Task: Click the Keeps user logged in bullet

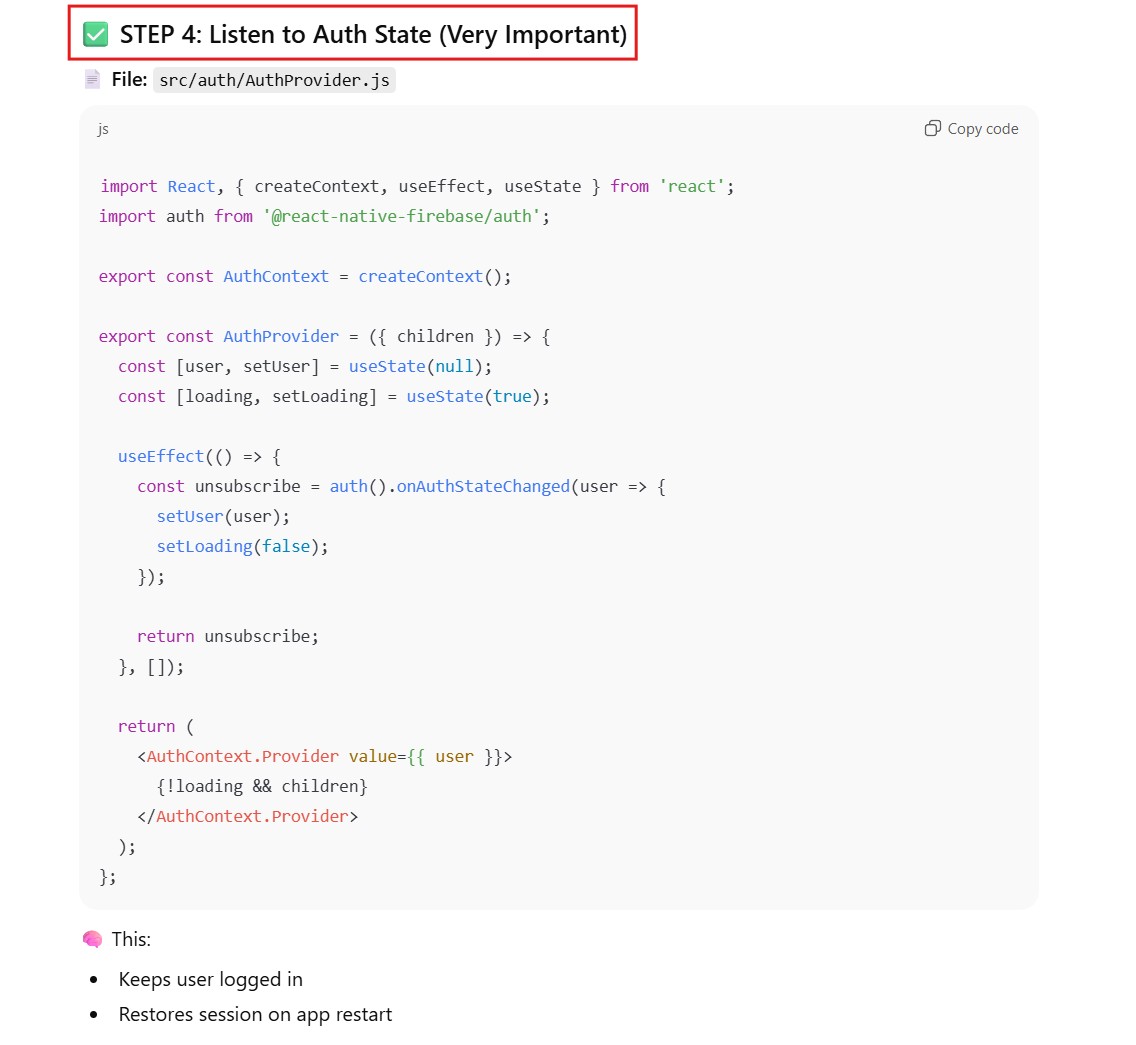Action: (x=210, y=979)
